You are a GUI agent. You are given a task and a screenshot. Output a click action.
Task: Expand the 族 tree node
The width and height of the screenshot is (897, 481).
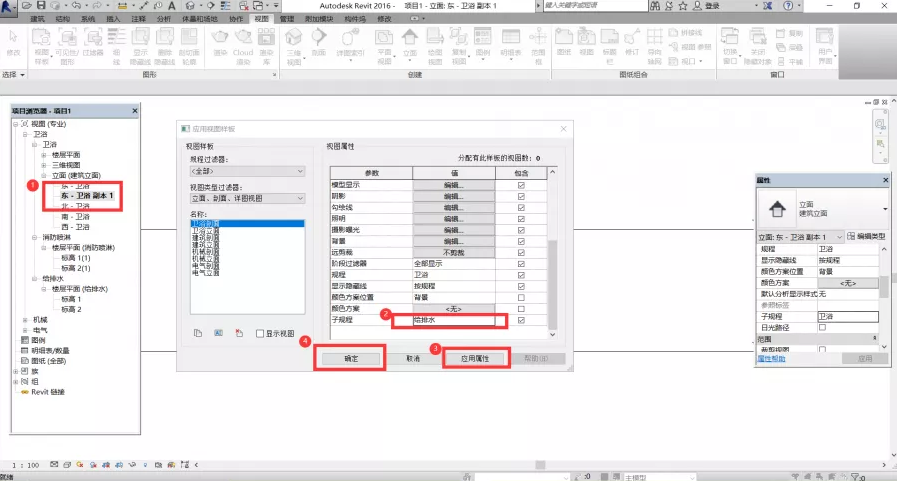pos(15,371)
